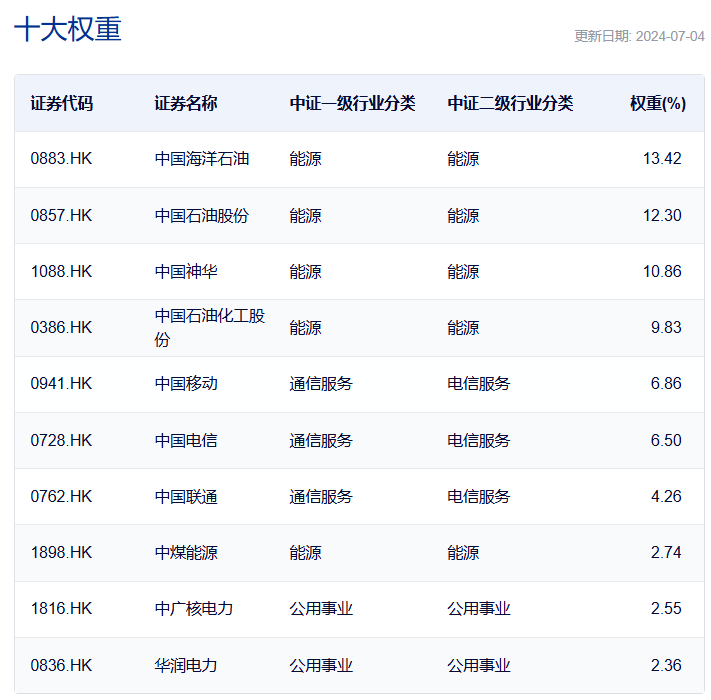
Task: Click the 中证二级行业分类 column header
Action: pyautogui.click(x=510, y=103)
